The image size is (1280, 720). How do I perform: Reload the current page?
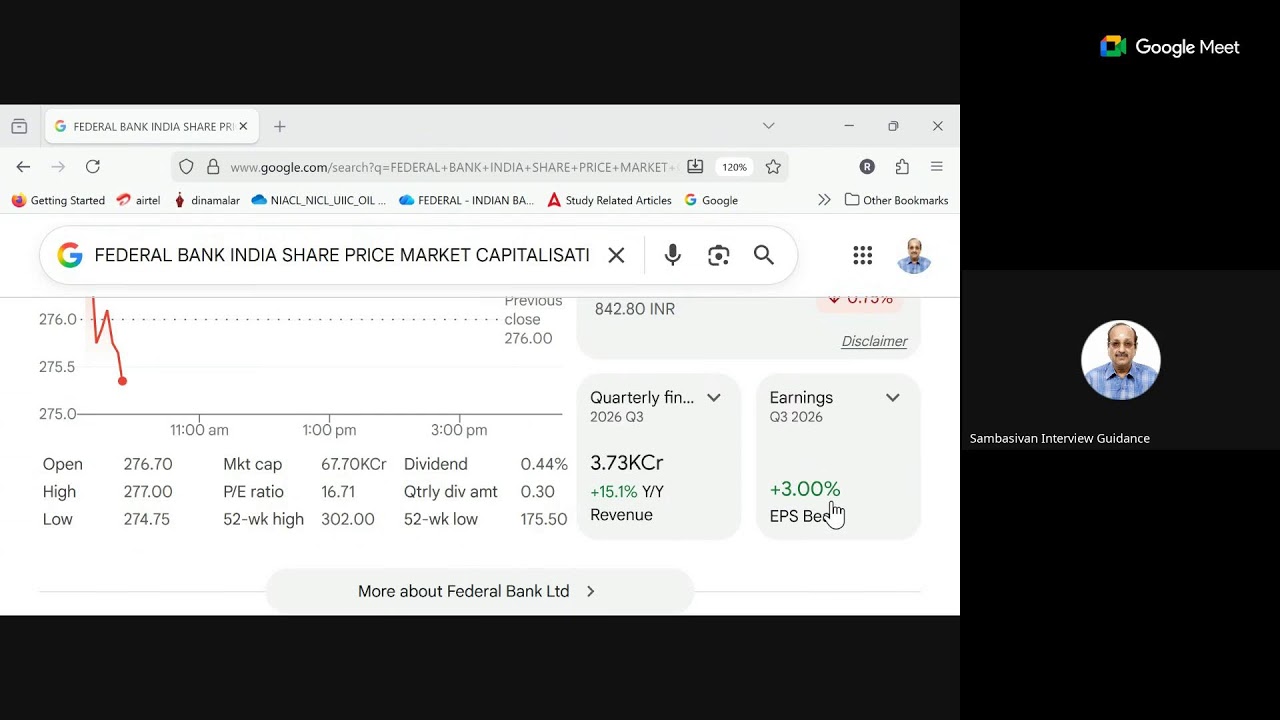pyautogui.click(x=93, y=167)
